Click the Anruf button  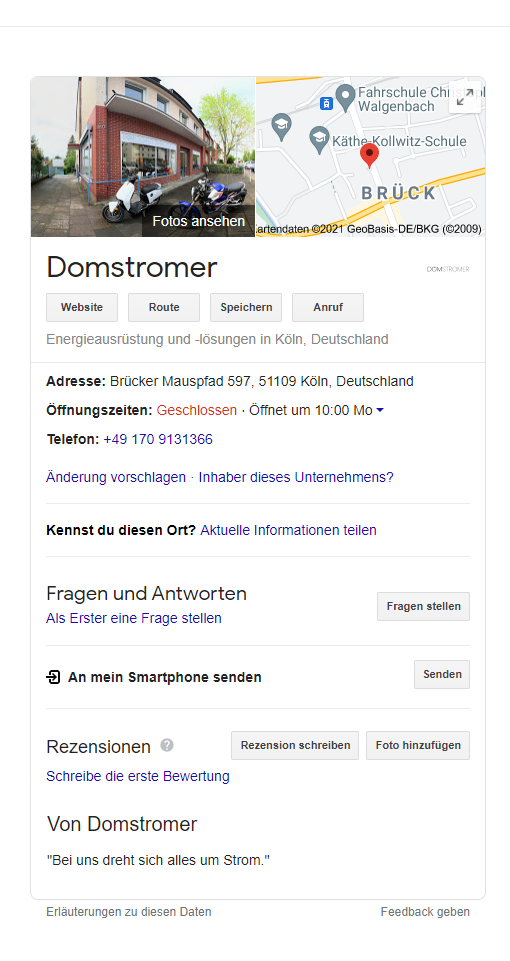[328, 308]
